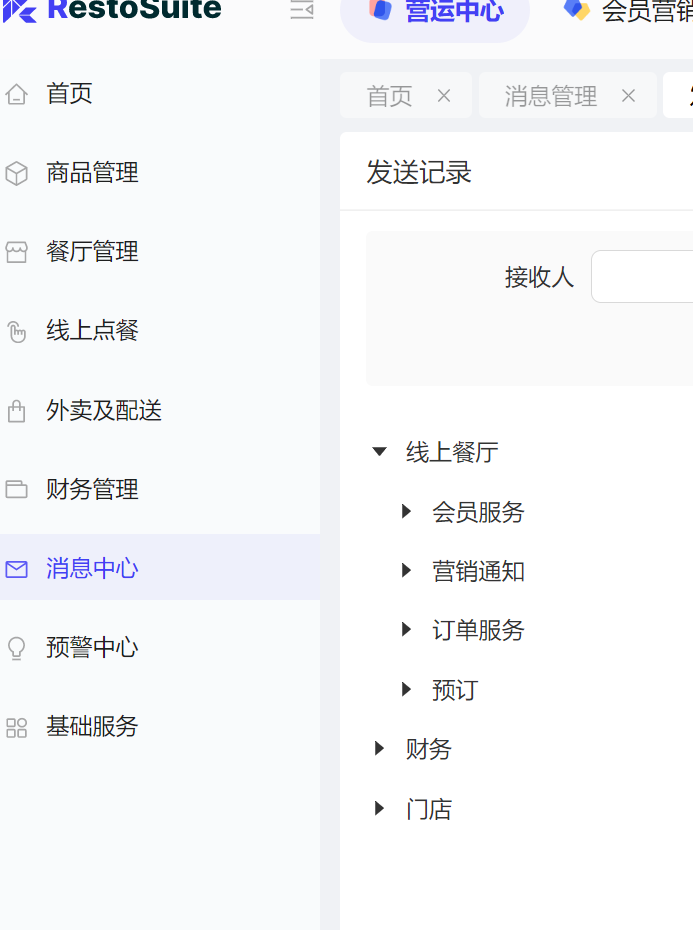Image resolution: width=693 pixels, height=930 pixels.
Task: Click the RestoSuite logo icon
Action: [x=20, y=10]
